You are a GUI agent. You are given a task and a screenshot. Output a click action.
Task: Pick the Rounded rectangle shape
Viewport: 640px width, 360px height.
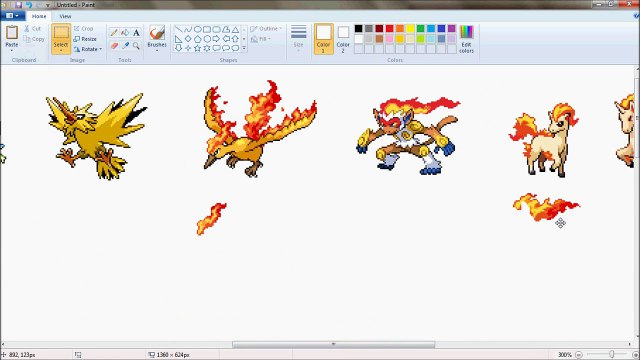216,29
